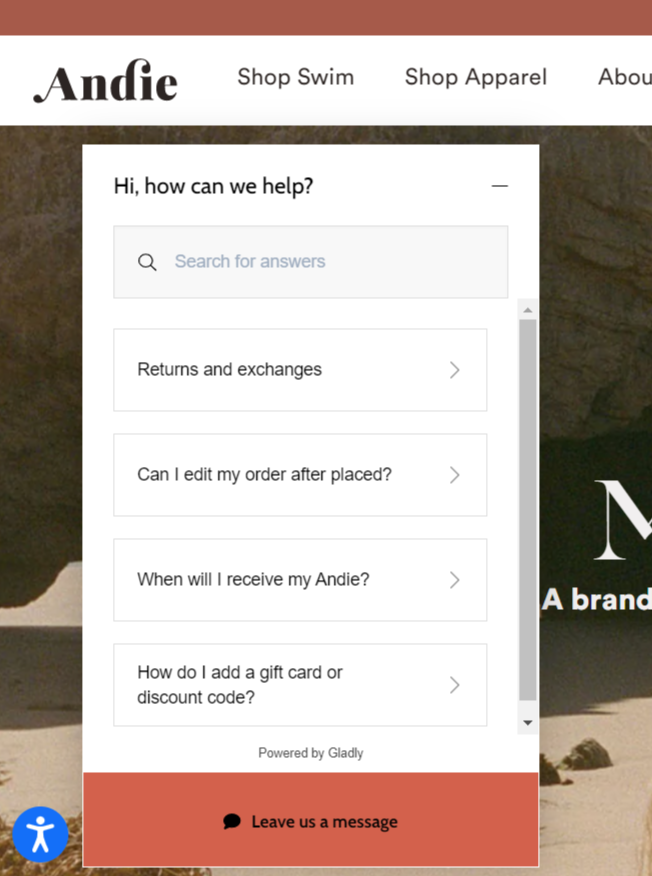Screen dimensions: 652x876
Task: Select 'Can I edit my order after placed?'
Action: click(x=265, y=475)
